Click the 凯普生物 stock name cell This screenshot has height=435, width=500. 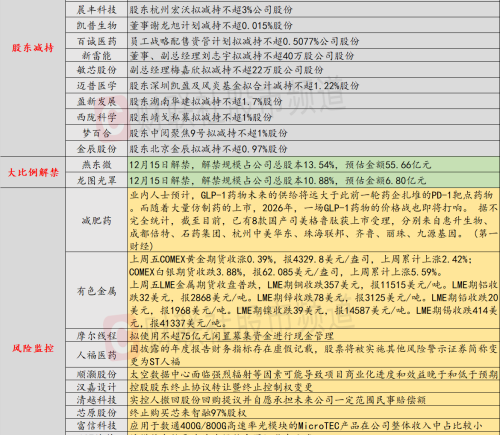[97, 25]
